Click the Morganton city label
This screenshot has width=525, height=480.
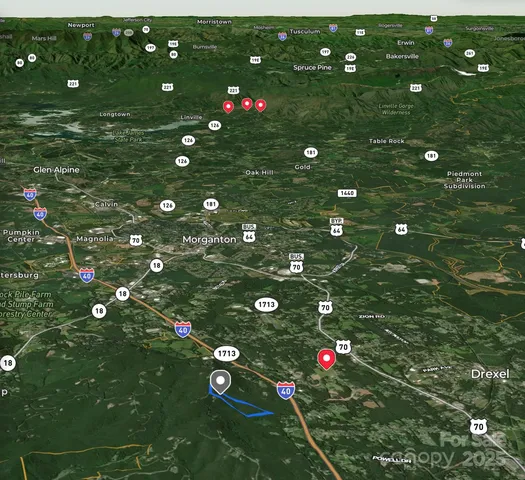pyautogui.click(x=209, y=240)
